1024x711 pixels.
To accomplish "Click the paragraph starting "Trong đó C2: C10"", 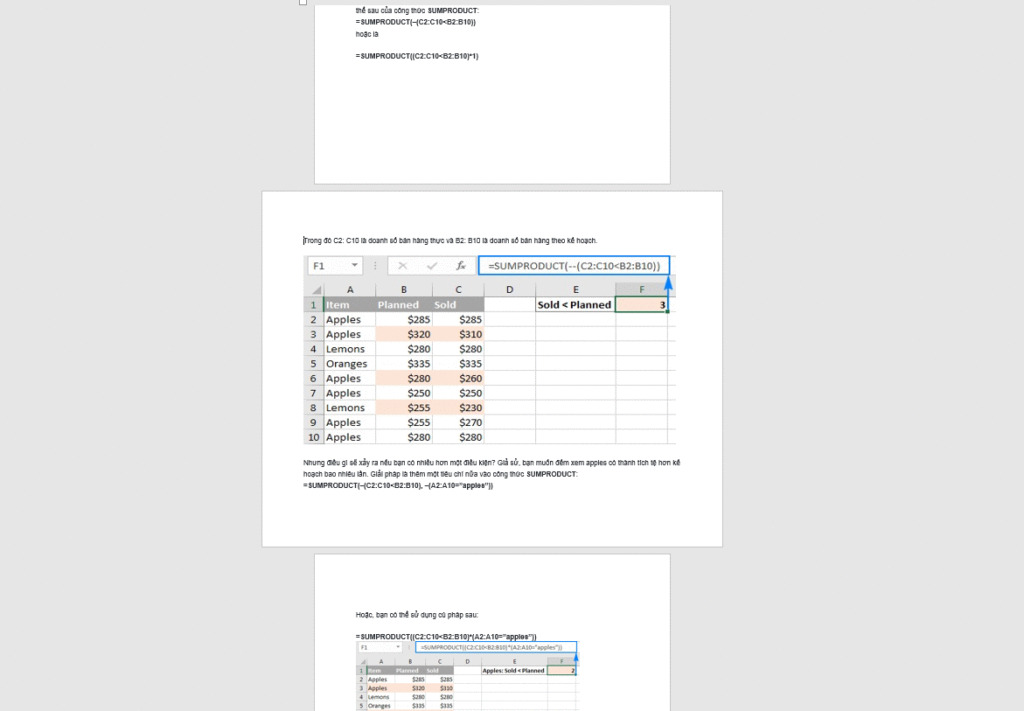I will 451,241.
